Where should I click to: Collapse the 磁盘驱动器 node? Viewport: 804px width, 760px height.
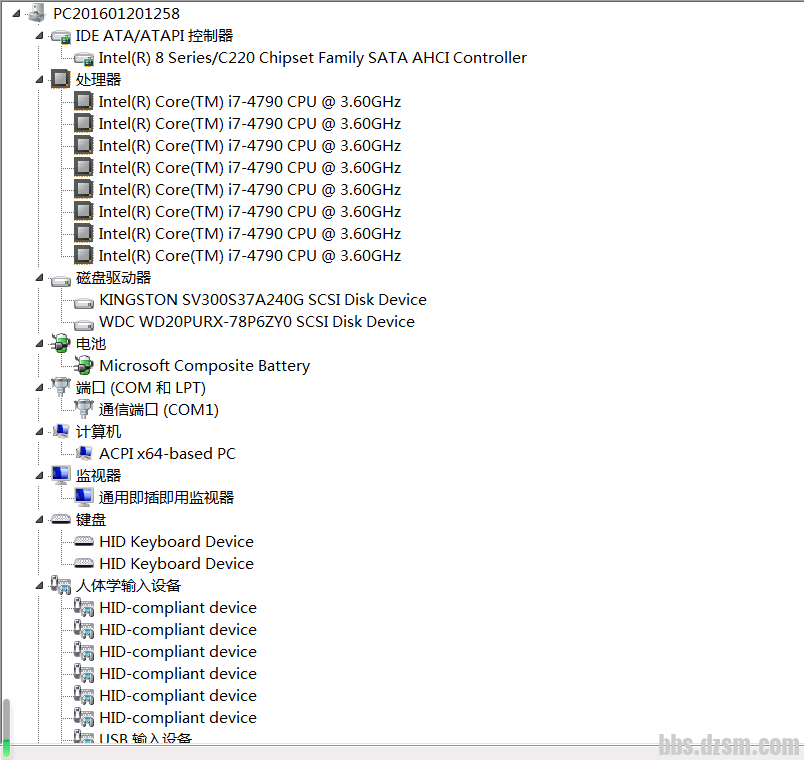coord(40,278)
